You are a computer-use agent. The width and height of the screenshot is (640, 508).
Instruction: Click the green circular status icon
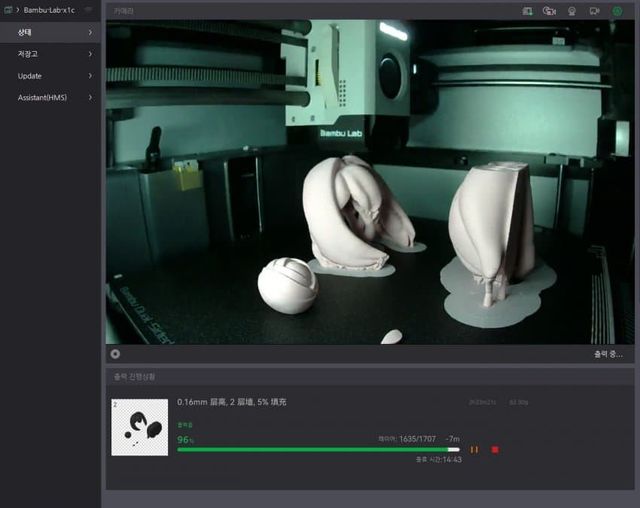click(617, 11)
